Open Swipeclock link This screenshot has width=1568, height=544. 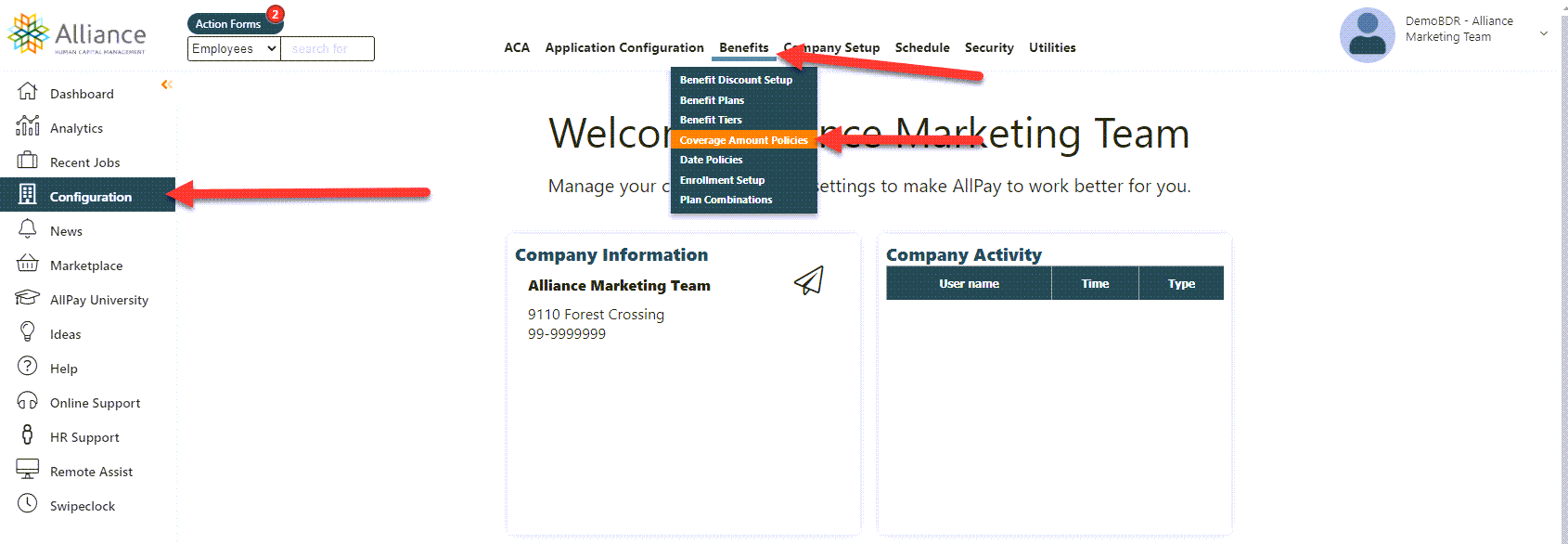83,506
